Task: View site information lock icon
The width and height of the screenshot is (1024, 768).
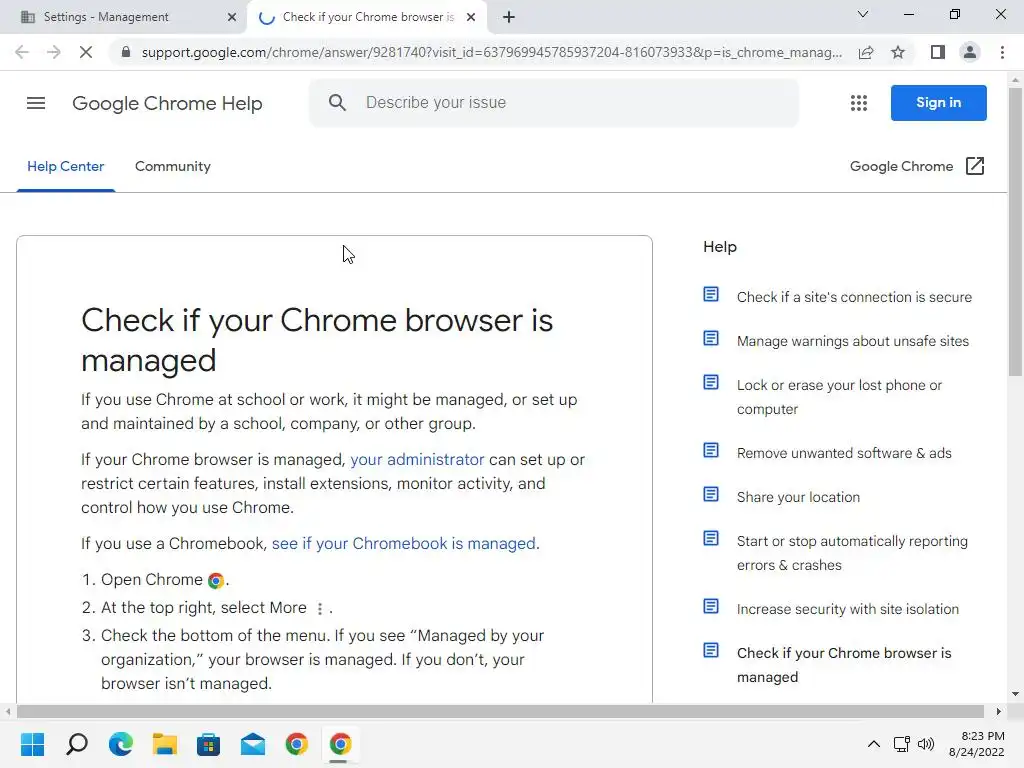Action: point(126,52)
